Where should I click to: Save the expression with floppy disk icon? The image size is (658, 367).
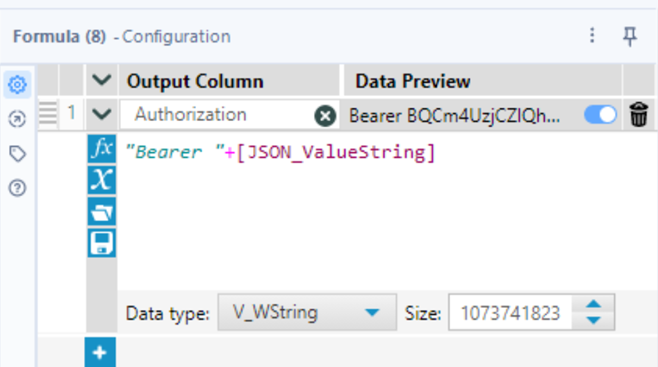(102, 243)
